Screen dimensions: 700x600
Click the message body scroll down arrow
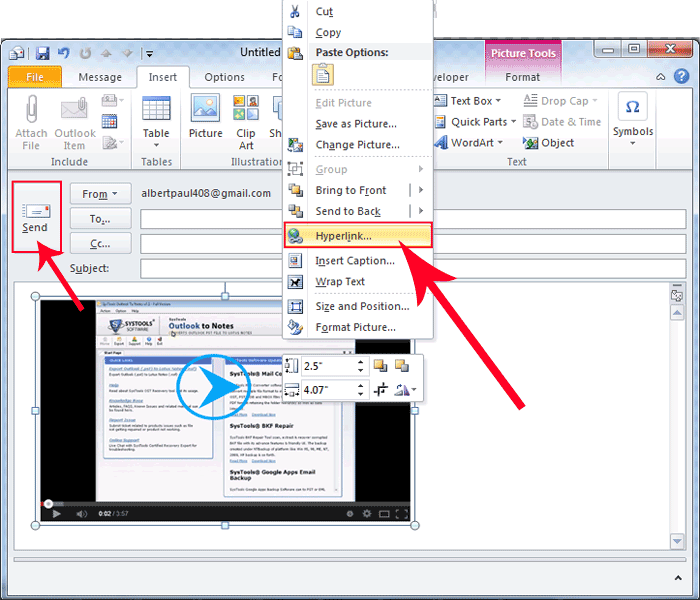click(x=677, y=541)
